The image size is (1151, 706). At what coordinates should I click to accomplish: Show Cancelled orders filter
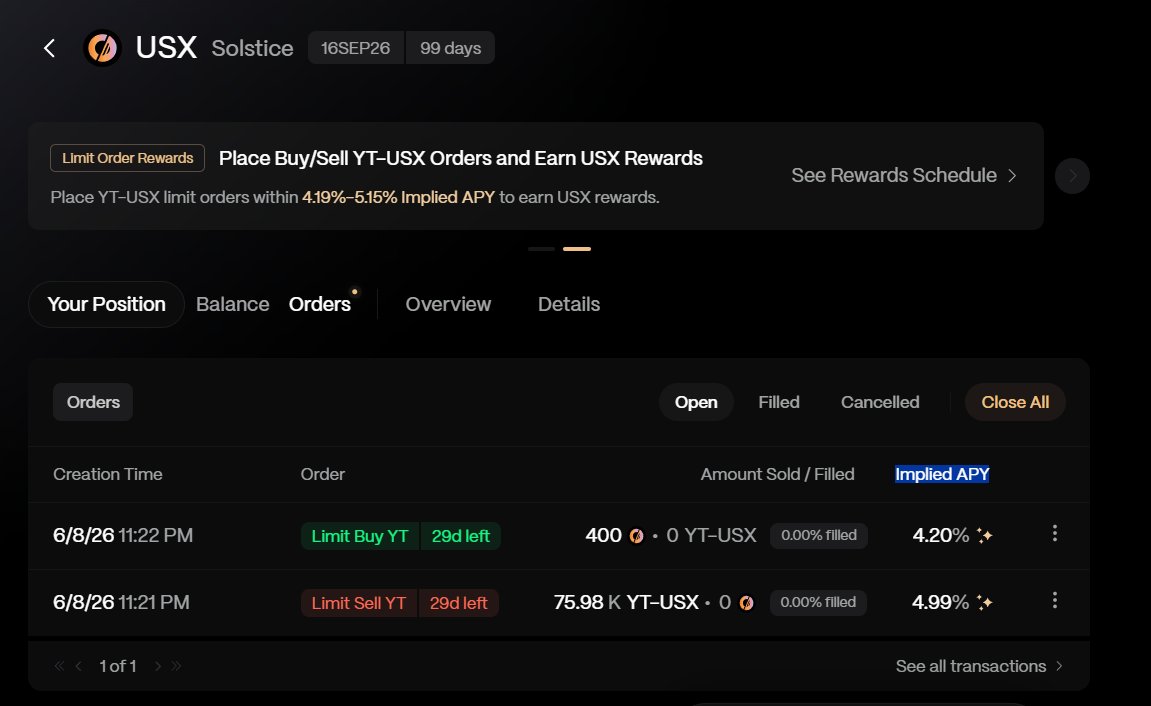coord(879,402)
